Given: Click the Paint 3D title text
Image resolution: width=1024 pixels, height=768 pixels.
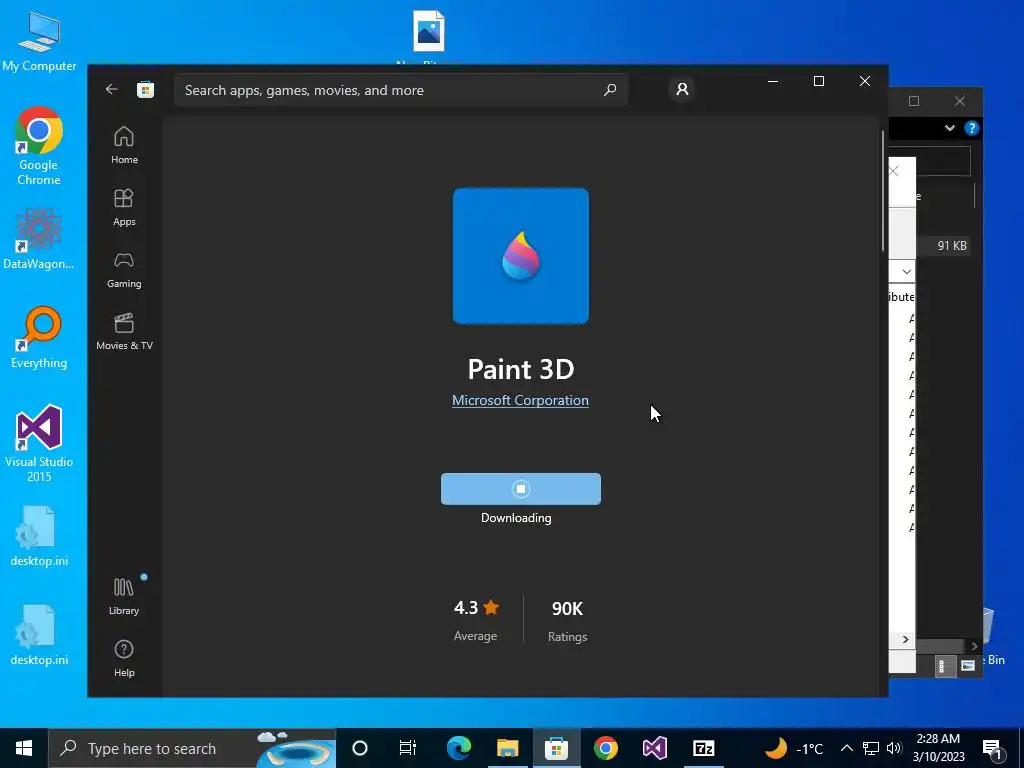Looking at the screenshot, I should pyautogui.click(x=520, y=369).
